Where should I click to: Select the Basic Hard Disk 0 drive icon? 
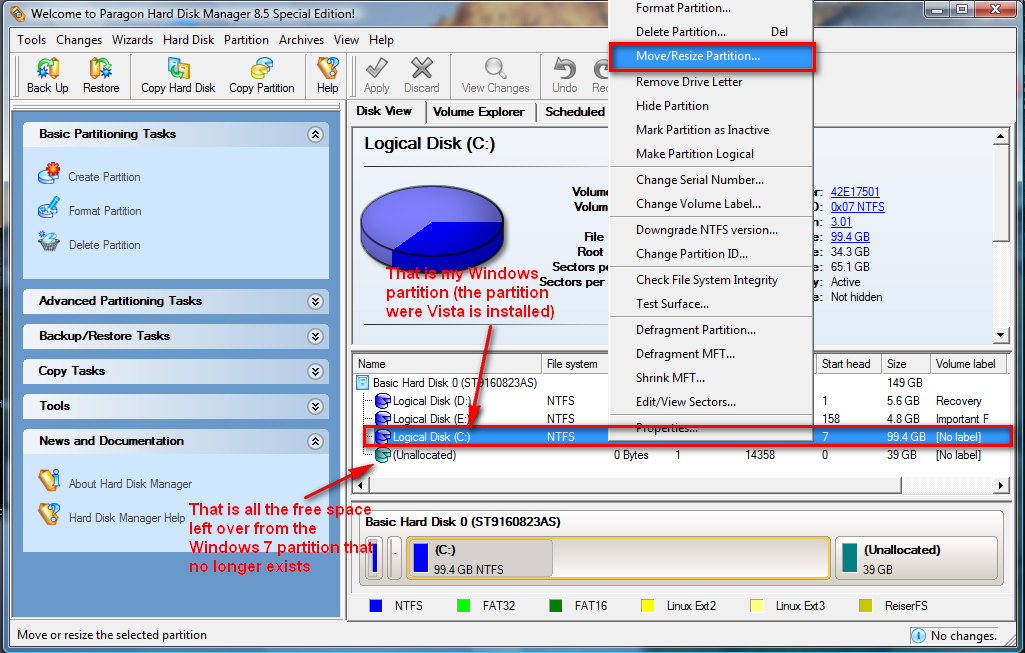pos(363,382)
